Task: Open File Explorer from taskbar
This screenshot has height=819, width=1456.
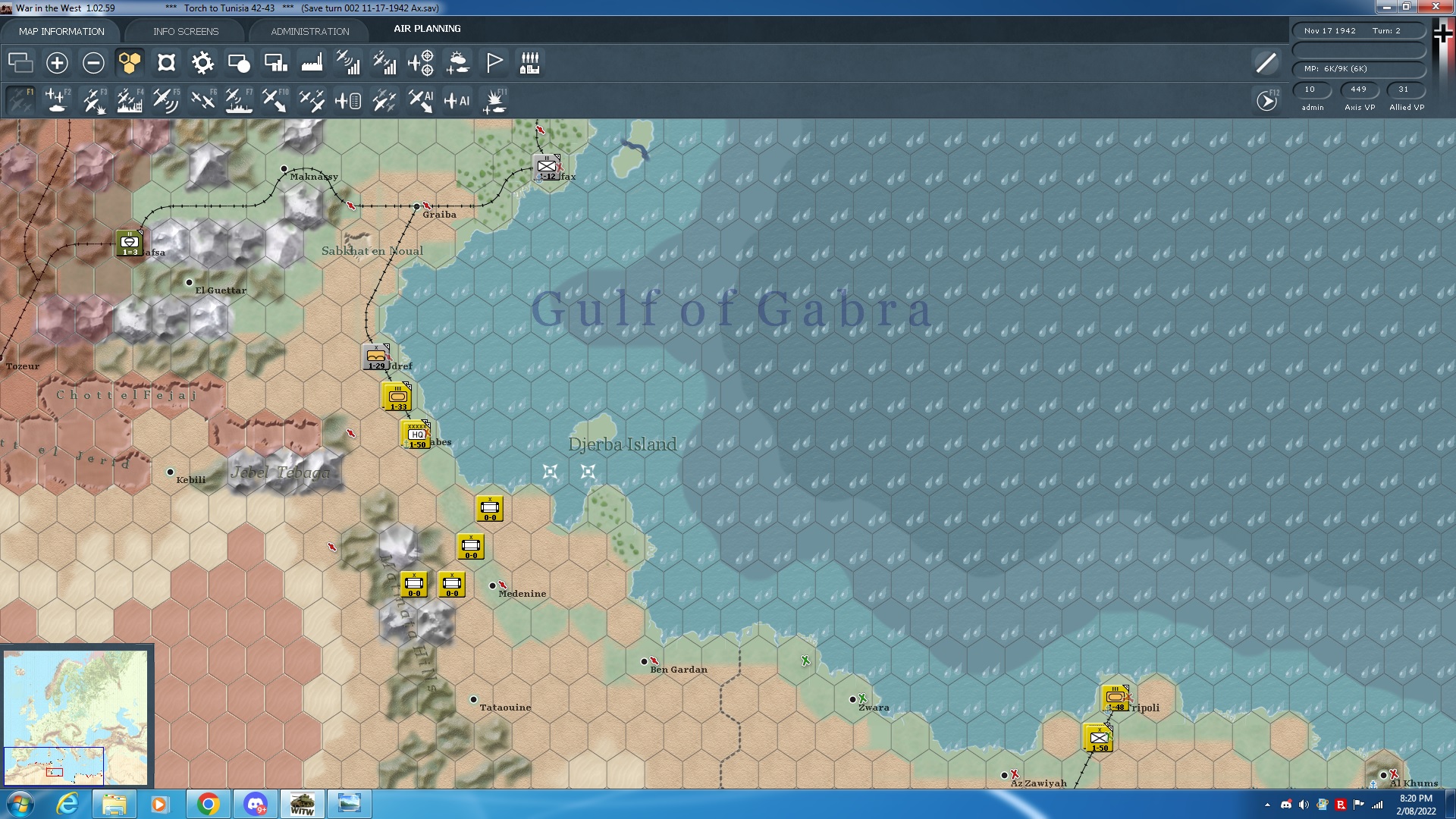Action: click(114, 804)
